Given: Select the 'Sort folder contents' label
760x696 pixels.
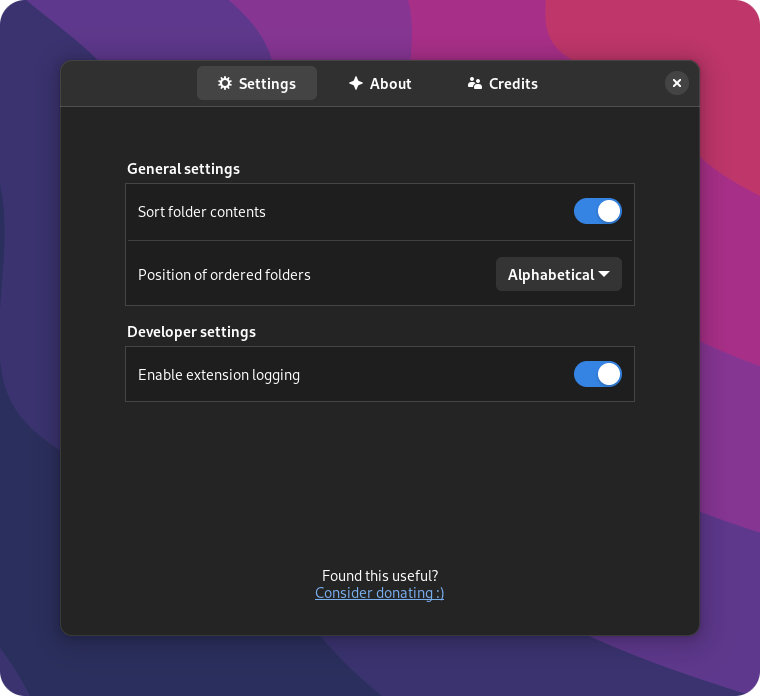Looking at the screenshot, I should 202,212.
